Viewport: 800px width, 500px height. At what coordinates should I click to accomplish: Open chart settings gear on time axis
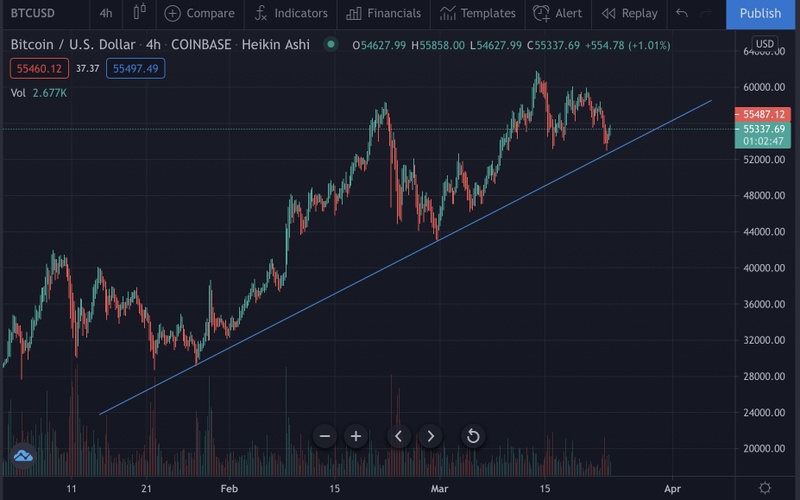pos(765,487)
